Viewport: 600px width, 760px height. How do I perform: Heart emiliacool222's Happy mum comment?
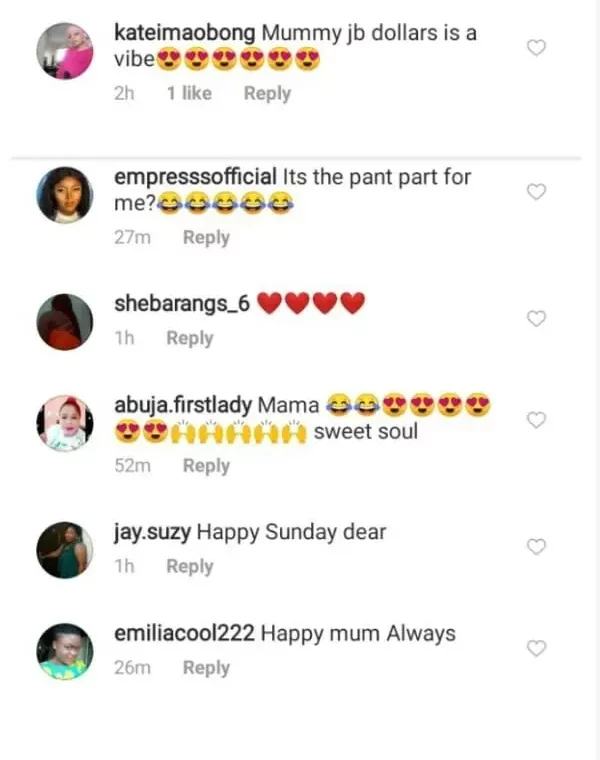536,648
